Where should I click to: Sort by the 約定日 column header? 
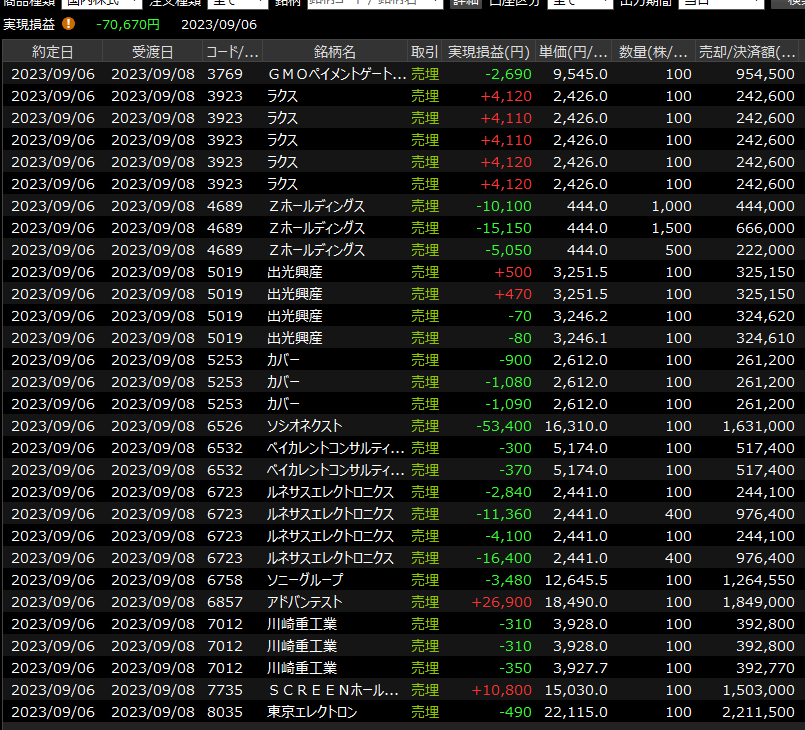click(52, 52)
